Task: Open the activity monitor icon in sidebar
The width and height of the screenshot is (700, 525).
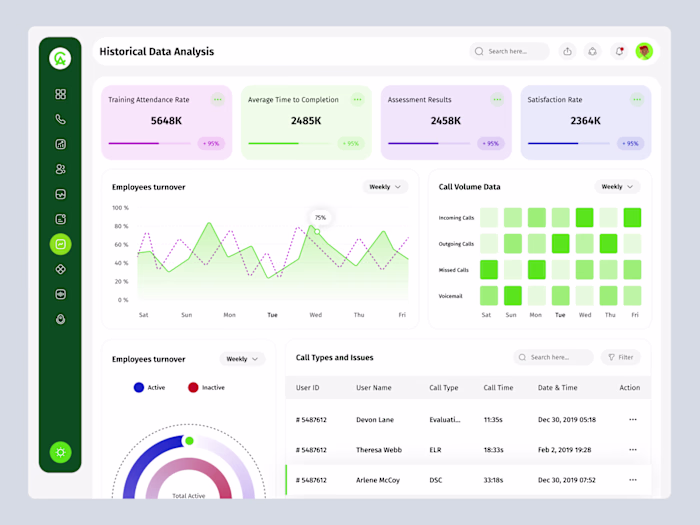Action: (x=60, y=194)
